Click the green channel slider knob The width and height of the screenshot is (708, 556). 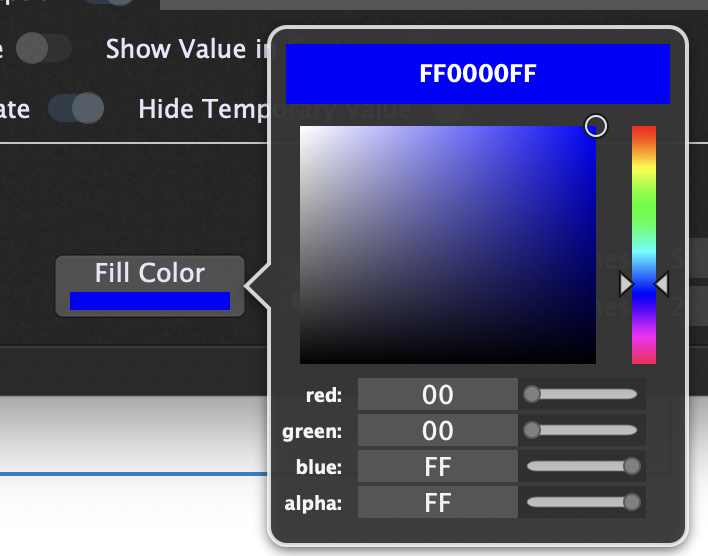[x=532, y=431]
